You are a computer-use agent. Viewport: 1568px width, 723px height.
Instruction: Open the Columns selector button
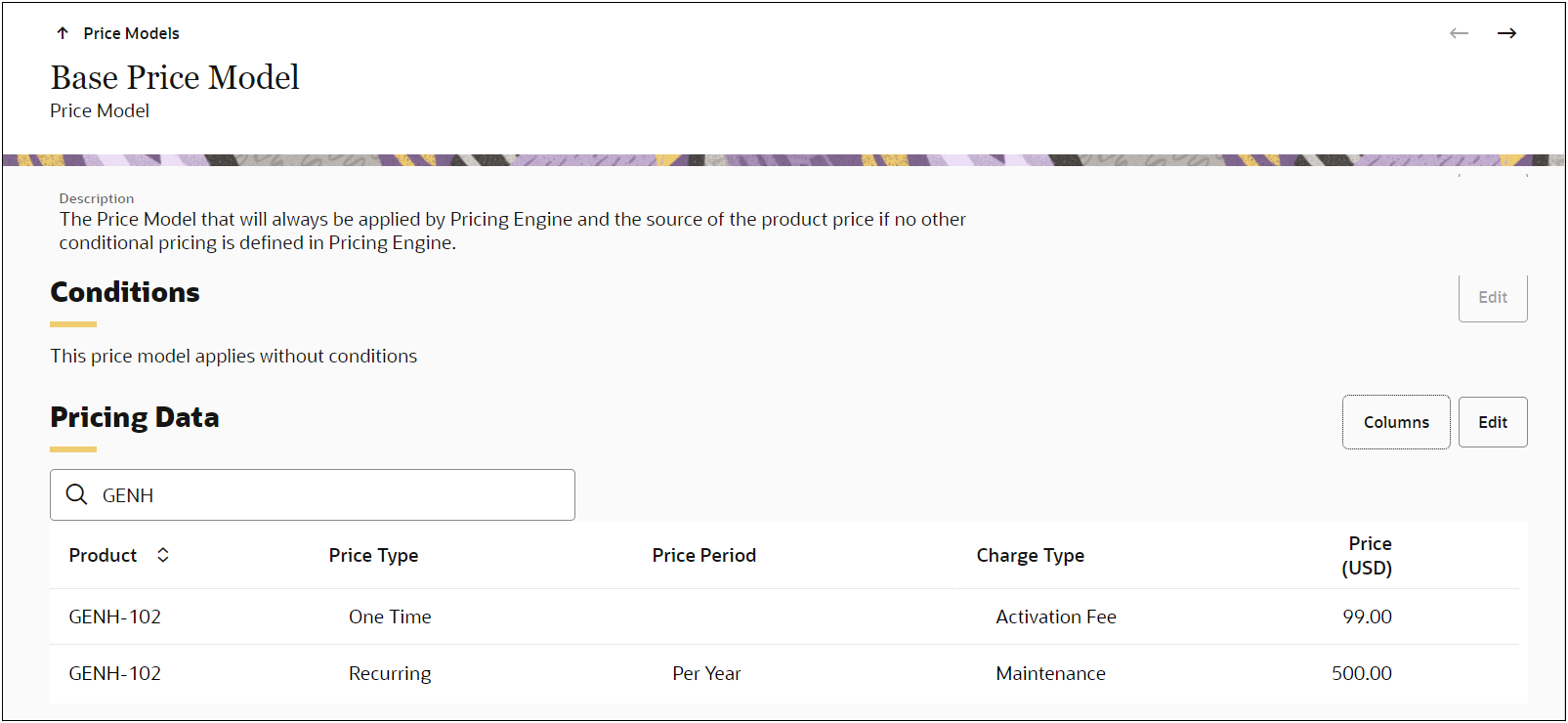pos(1395,422)
